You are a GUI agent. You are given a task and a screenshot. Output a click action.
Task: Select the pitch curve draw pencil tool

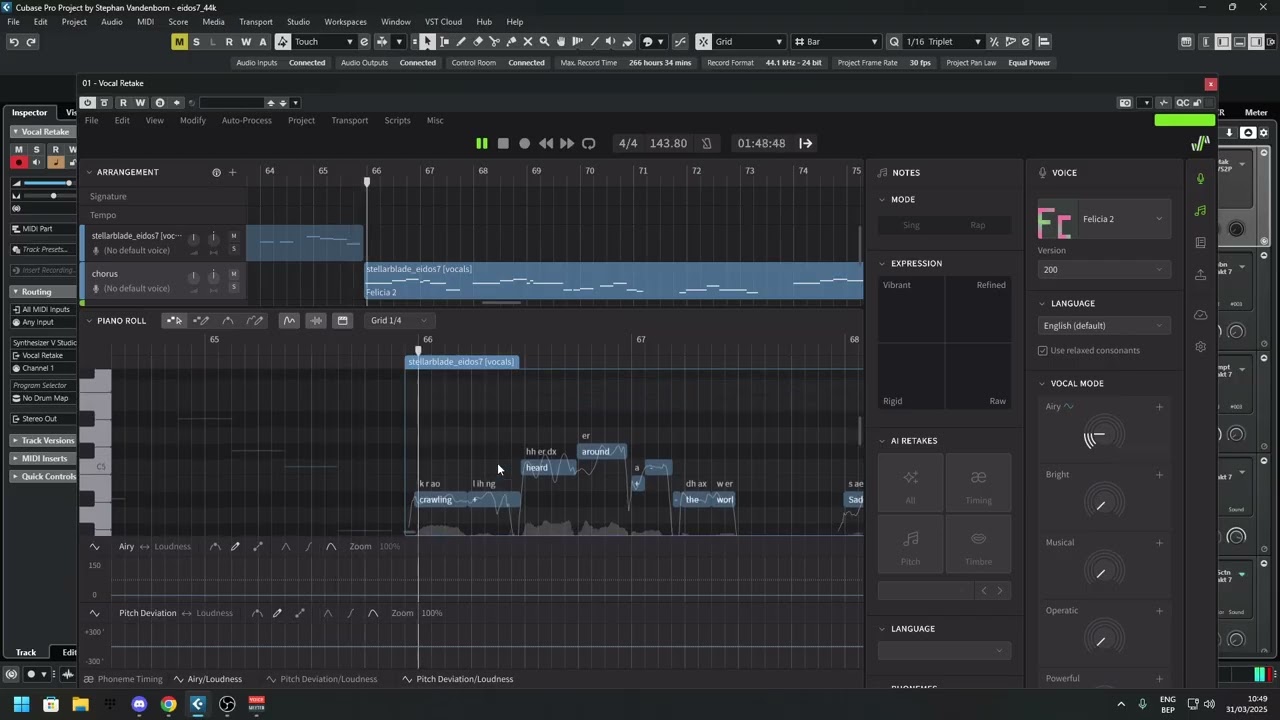(x=255, y=321)
